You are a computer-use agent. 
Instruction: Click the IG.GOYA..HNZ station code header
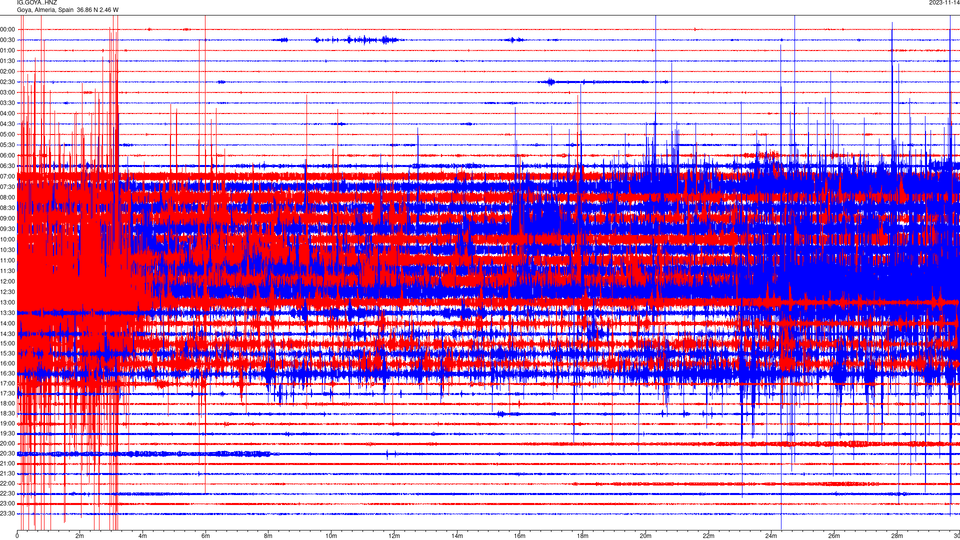pyautogui.click(x=37, y=2)
